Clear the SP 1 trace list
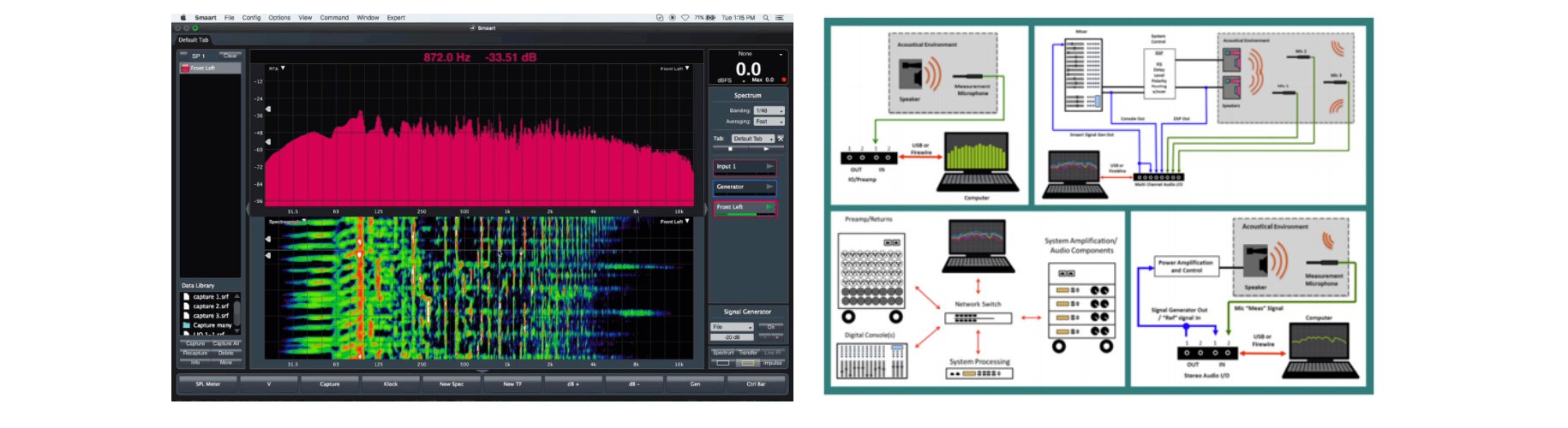The height and width of the screenshot is (428, 1568). (230, 56)
